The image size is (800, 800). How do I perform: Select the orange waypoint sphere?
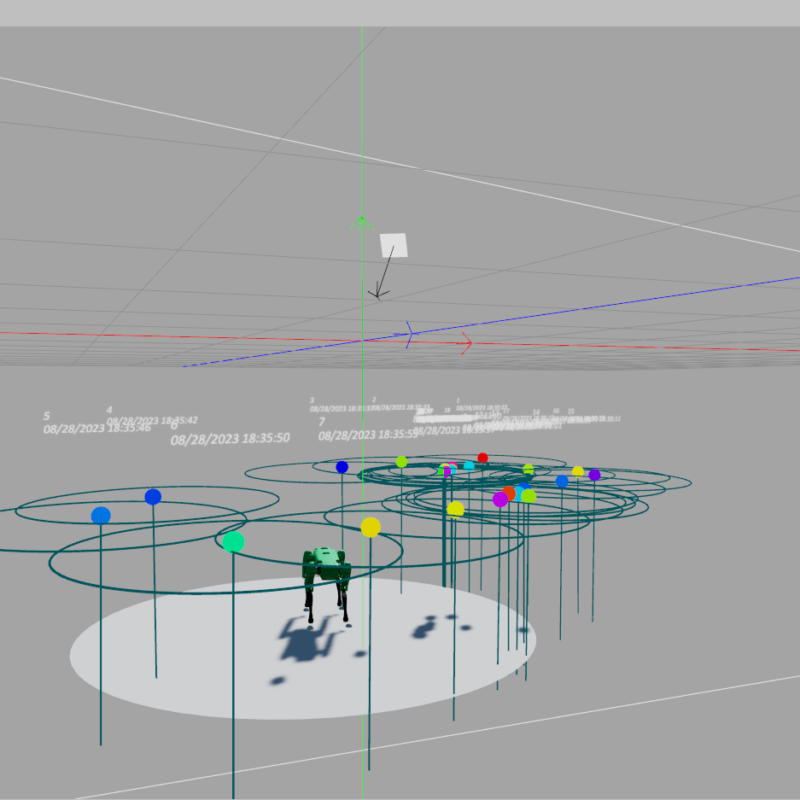pyautogui.click(x=509, y=493)
